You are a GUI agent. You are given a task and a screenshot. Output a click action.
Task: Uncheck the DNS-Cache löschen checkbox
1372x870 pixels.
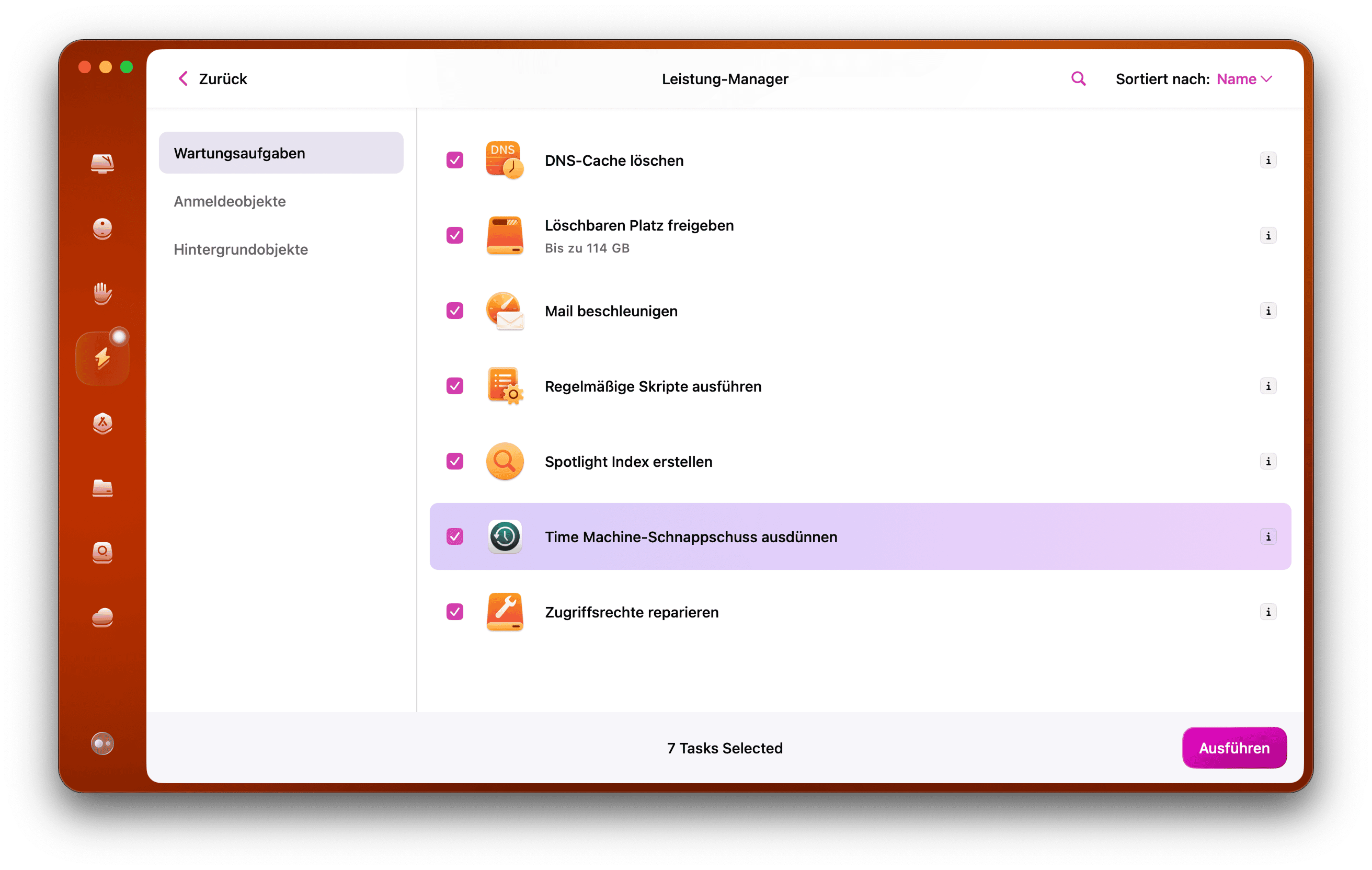pyautogui.click(x=454, y=160)
